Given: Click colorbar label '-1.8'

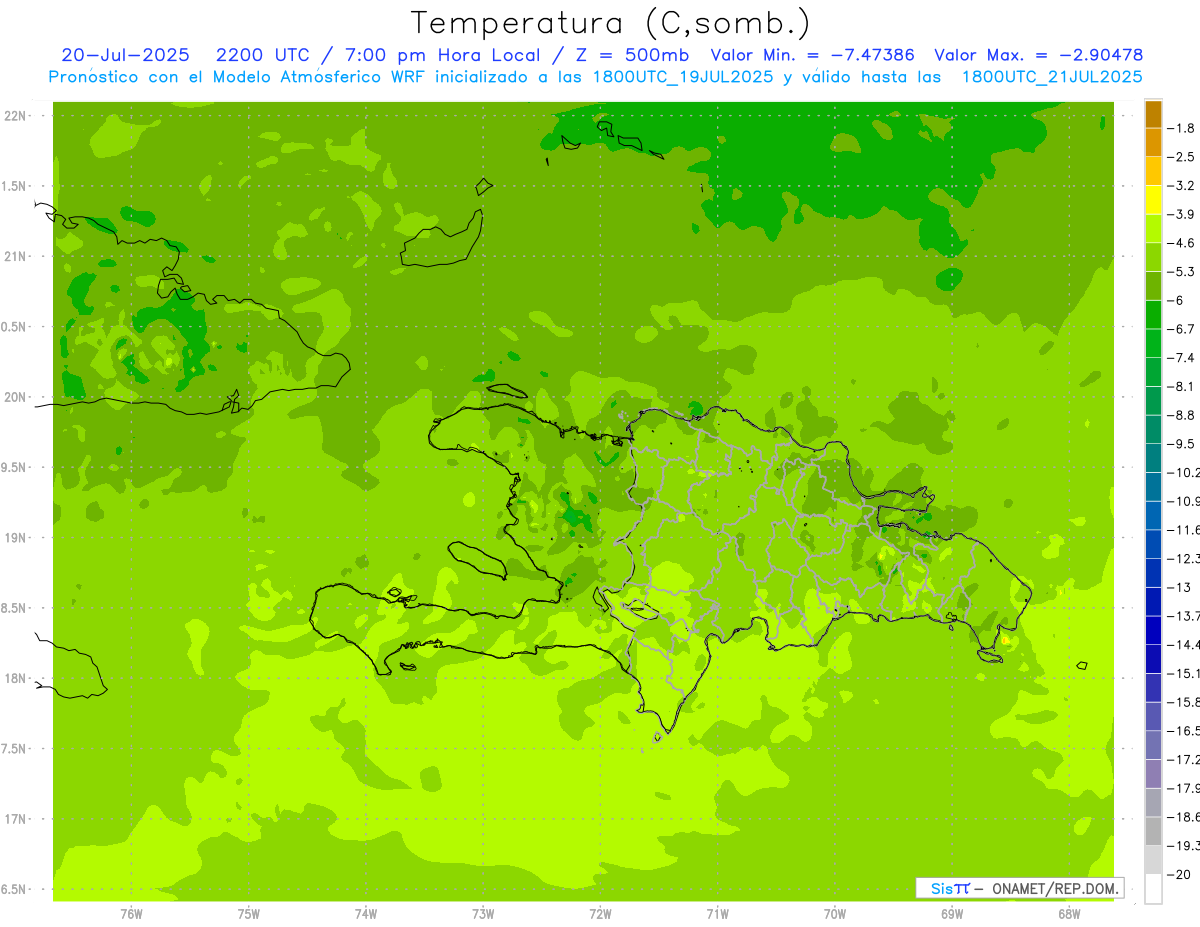Looking at the screenshot, I should [1180, 128].
